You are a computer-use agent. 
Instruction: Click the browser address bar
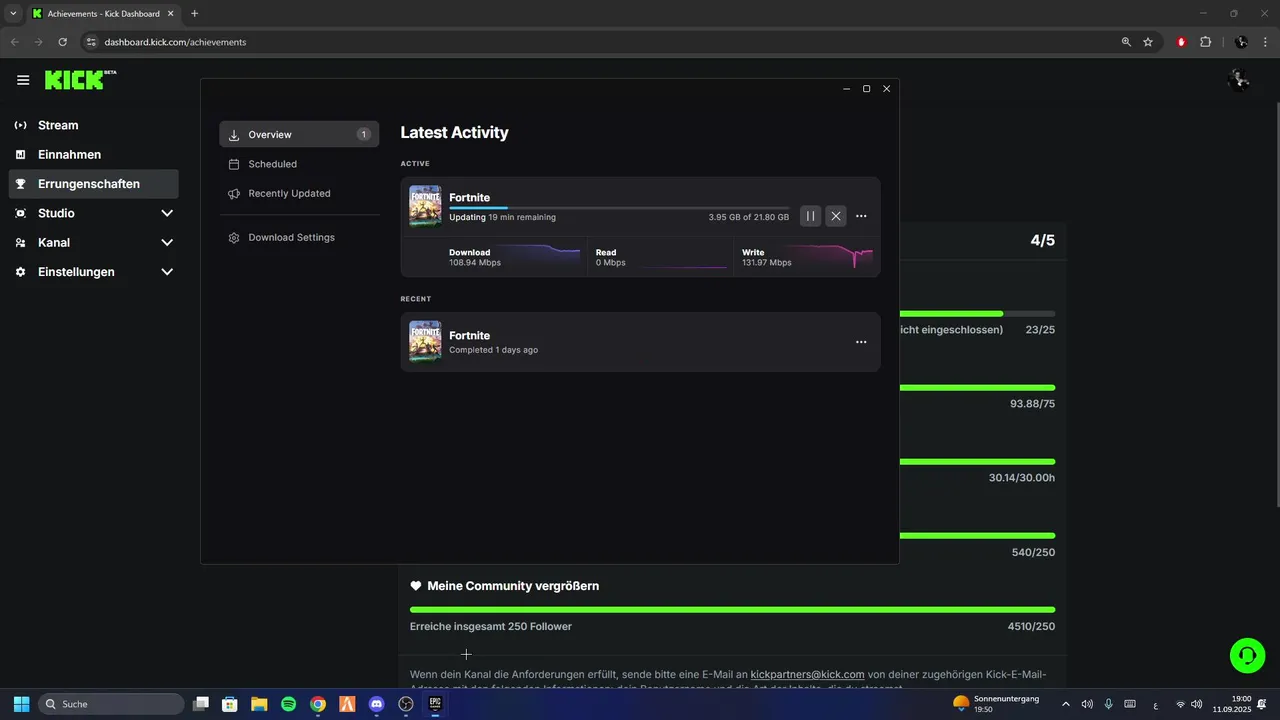(600, 42)
